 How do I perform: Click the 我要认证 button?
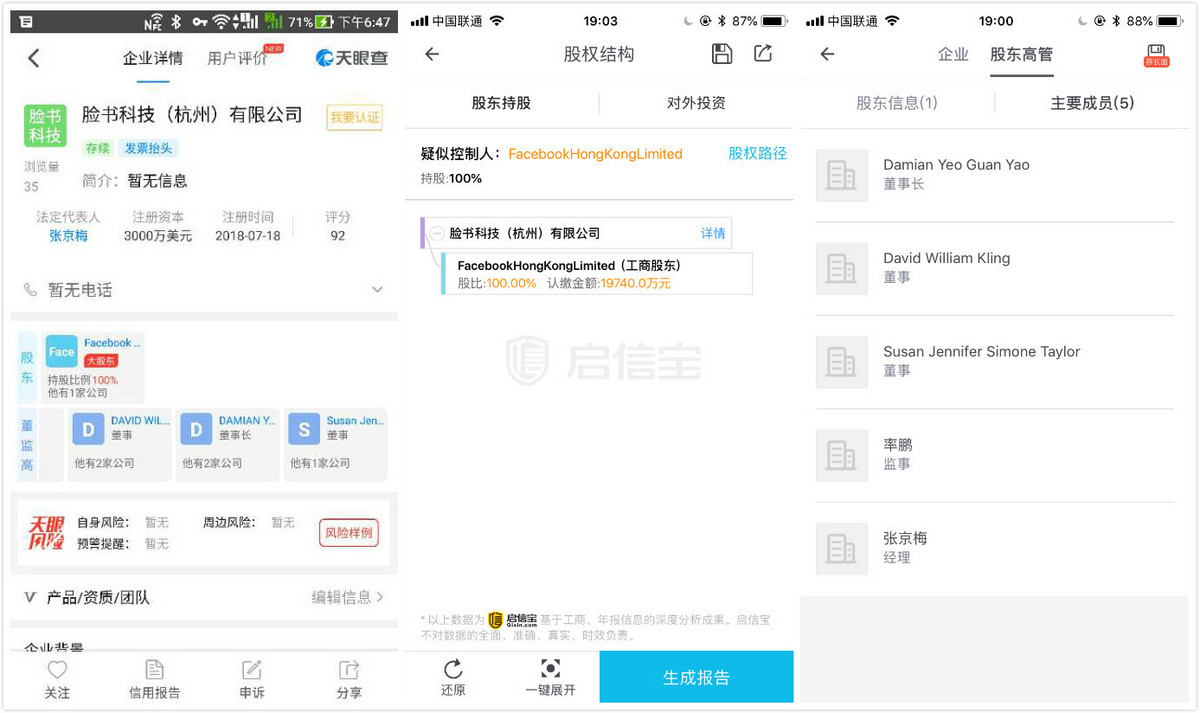tap(355, 118)
